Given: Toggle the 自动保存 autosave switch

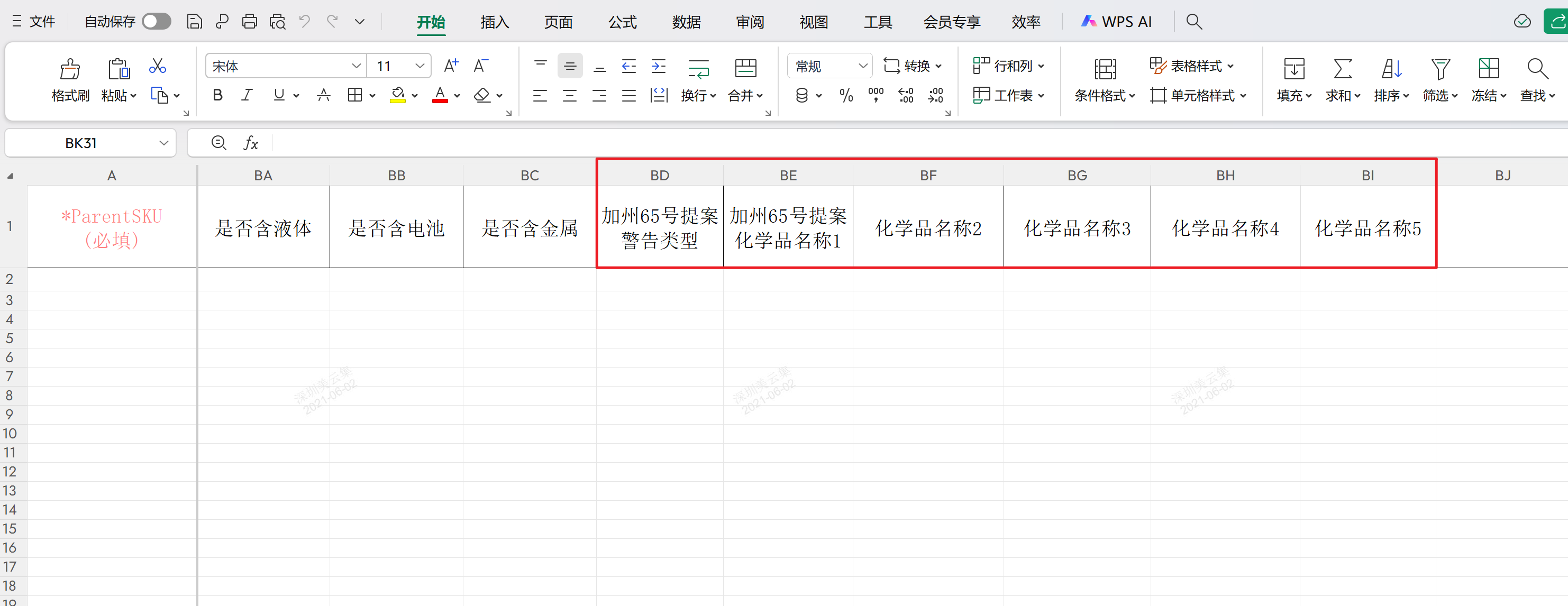Looking at the screenshot, I should coord(157,22).
